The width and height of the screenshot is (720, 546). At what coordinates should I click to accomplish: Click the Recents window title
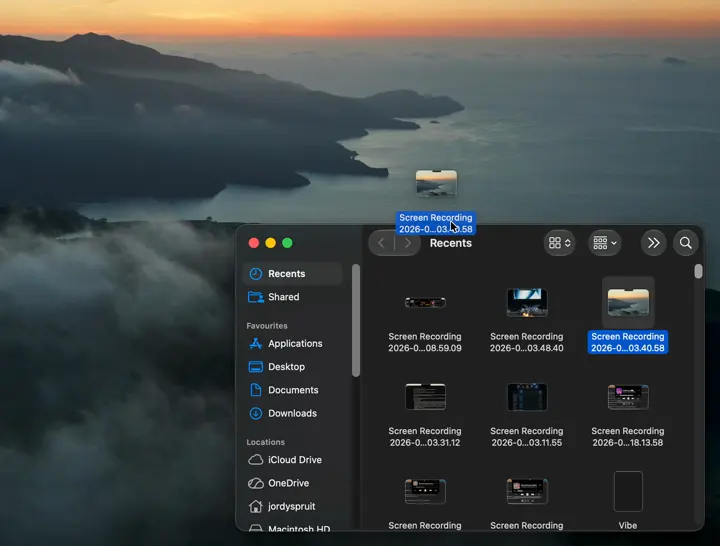point(450,243)
